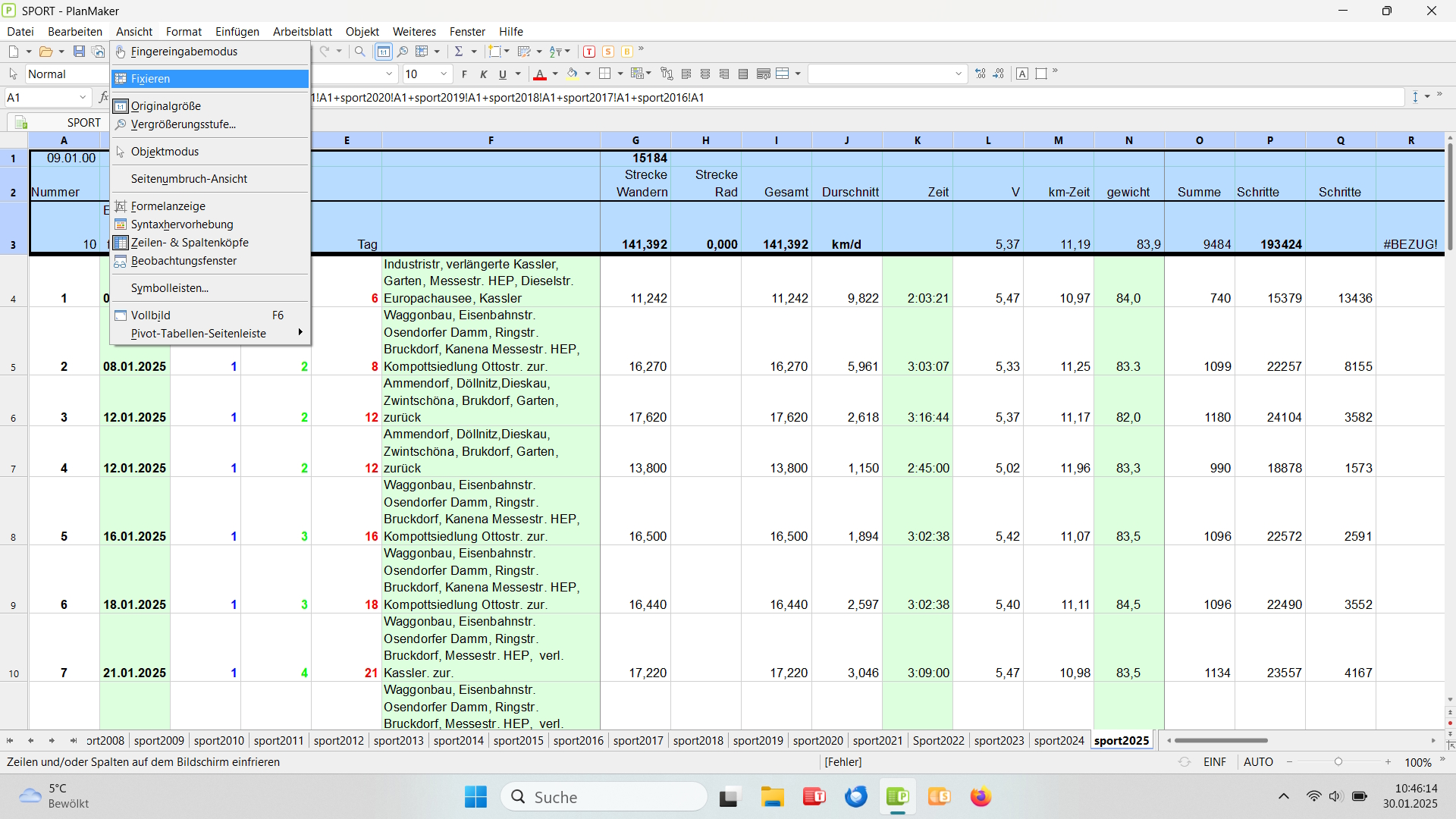Switch to the sport2020 sheet tab
The height and width of the screenshot is (819, 1456).
817,741
